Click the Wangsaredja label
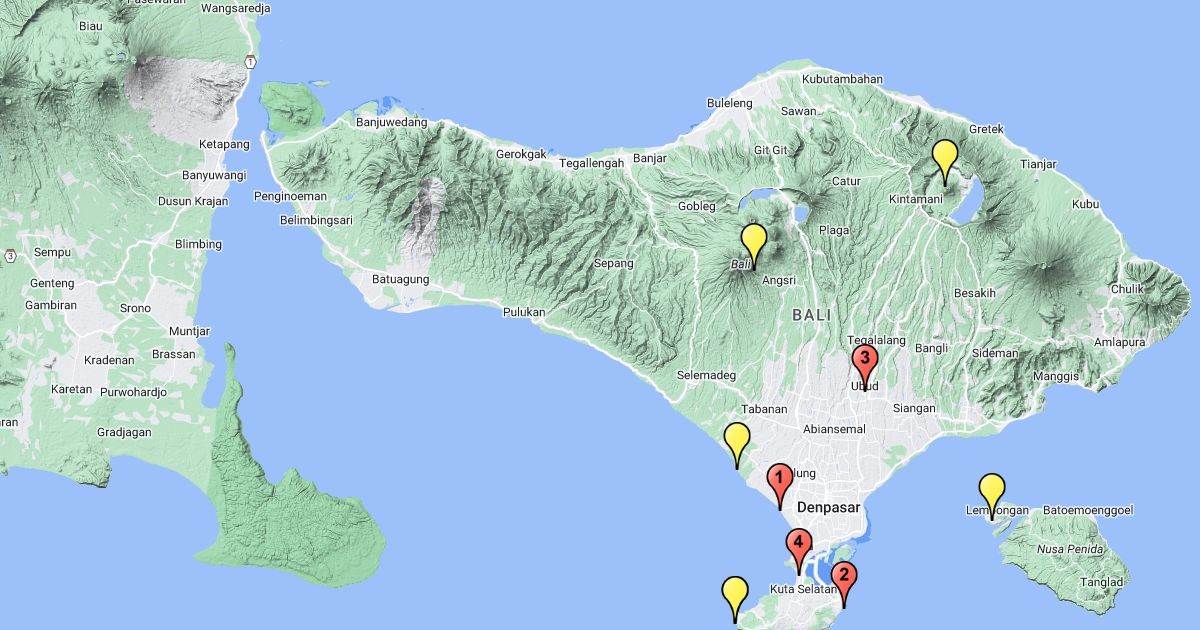This screenshot has width=1200, height=630. (236, 8)
